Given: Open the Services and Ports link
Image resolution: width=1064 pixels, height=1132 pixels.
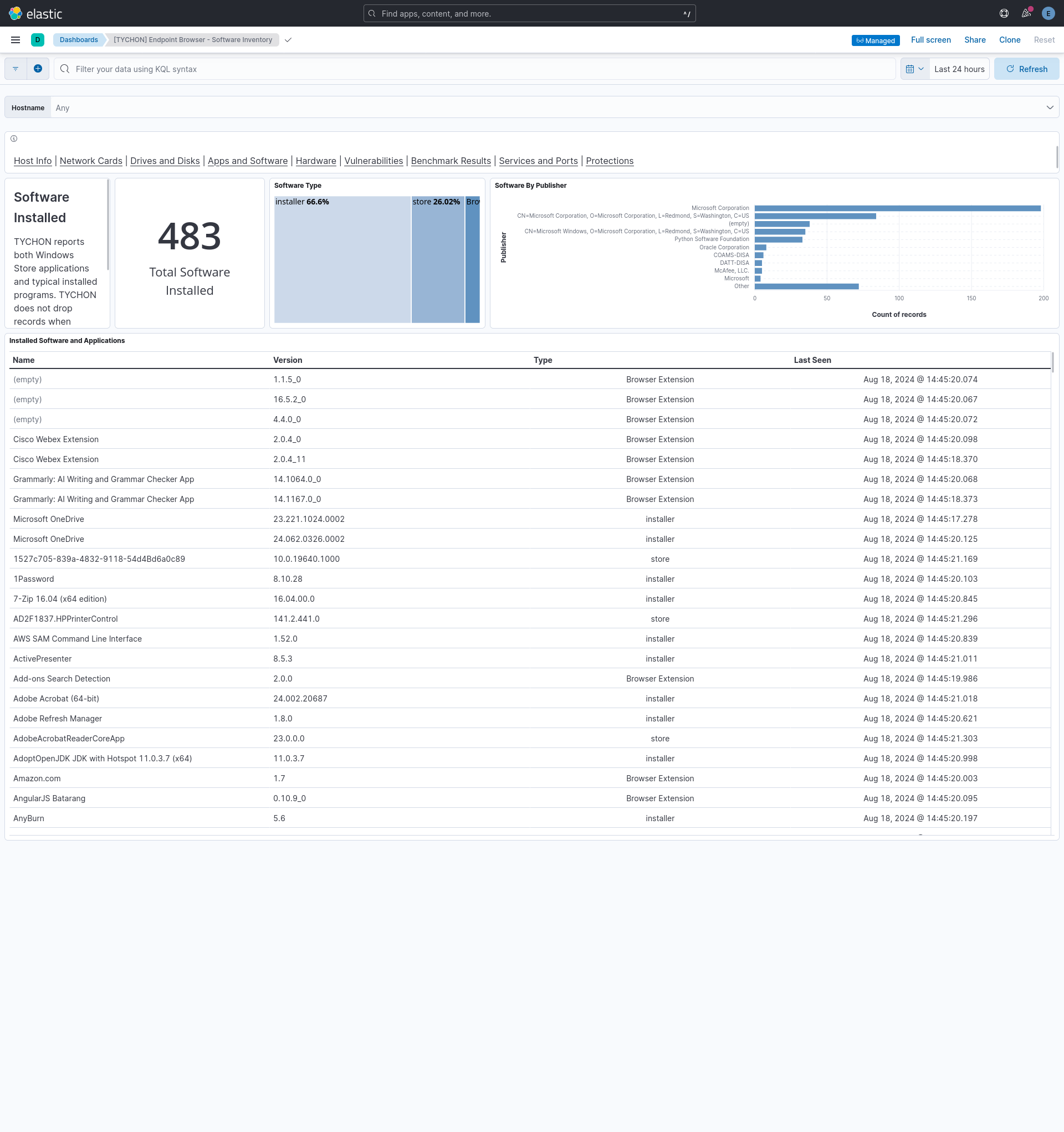Looking at the screenshot, I should [x=538, y=161].
